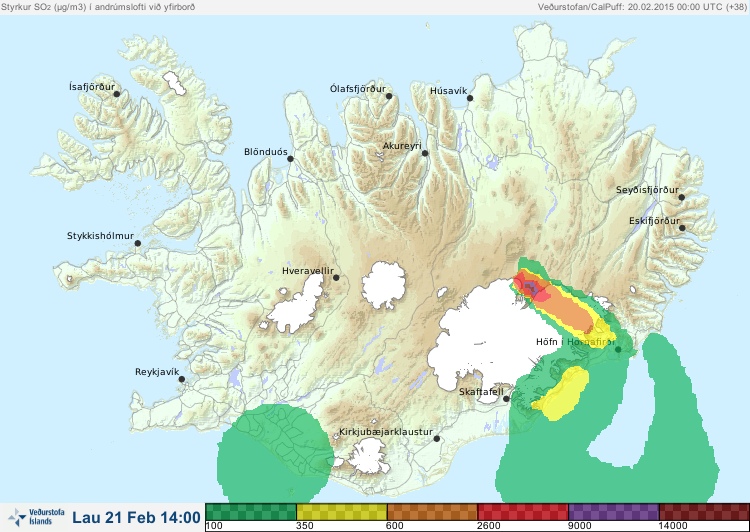Click the 'Ólafsfjörður' map label
750x532 pixels.
(358, 89)
